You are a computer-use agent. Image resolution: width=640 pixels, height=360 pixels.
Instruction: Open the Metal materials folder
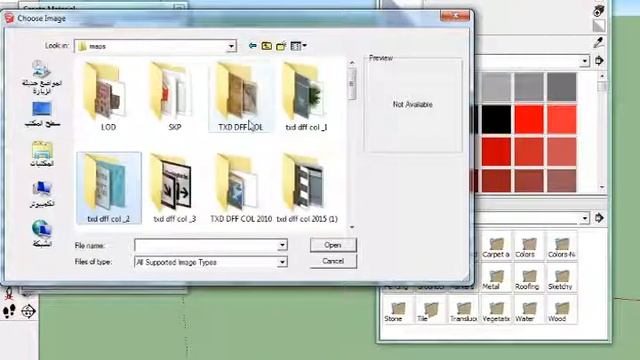click(496, 279)
